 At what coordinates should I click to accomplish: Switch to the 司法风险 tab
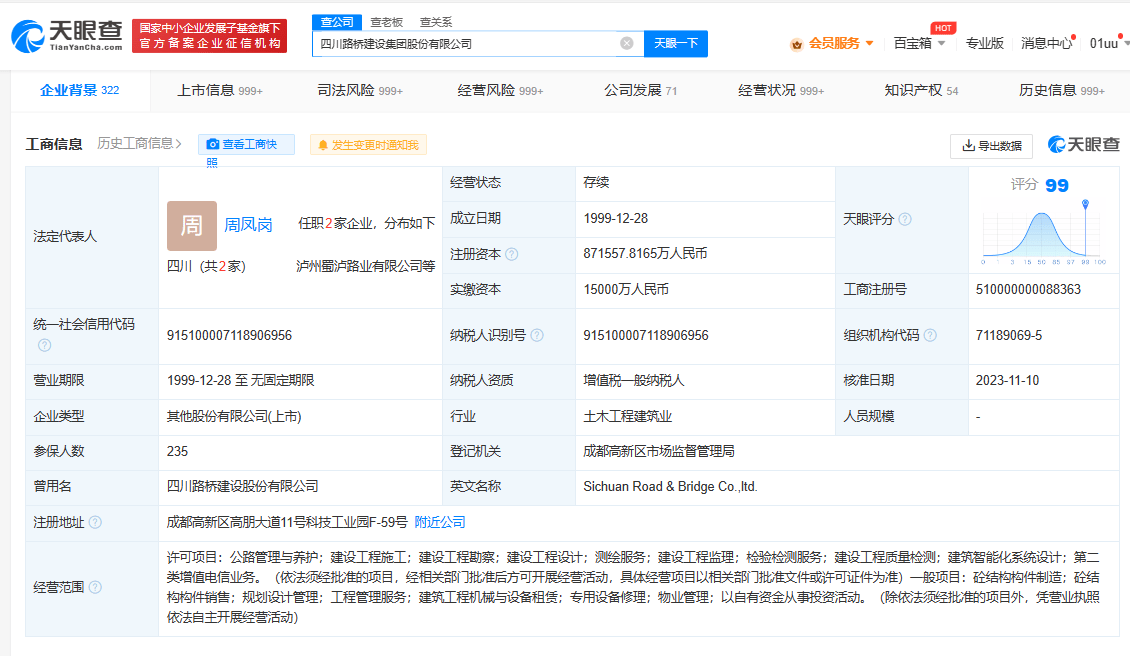[x=360, y=90]
